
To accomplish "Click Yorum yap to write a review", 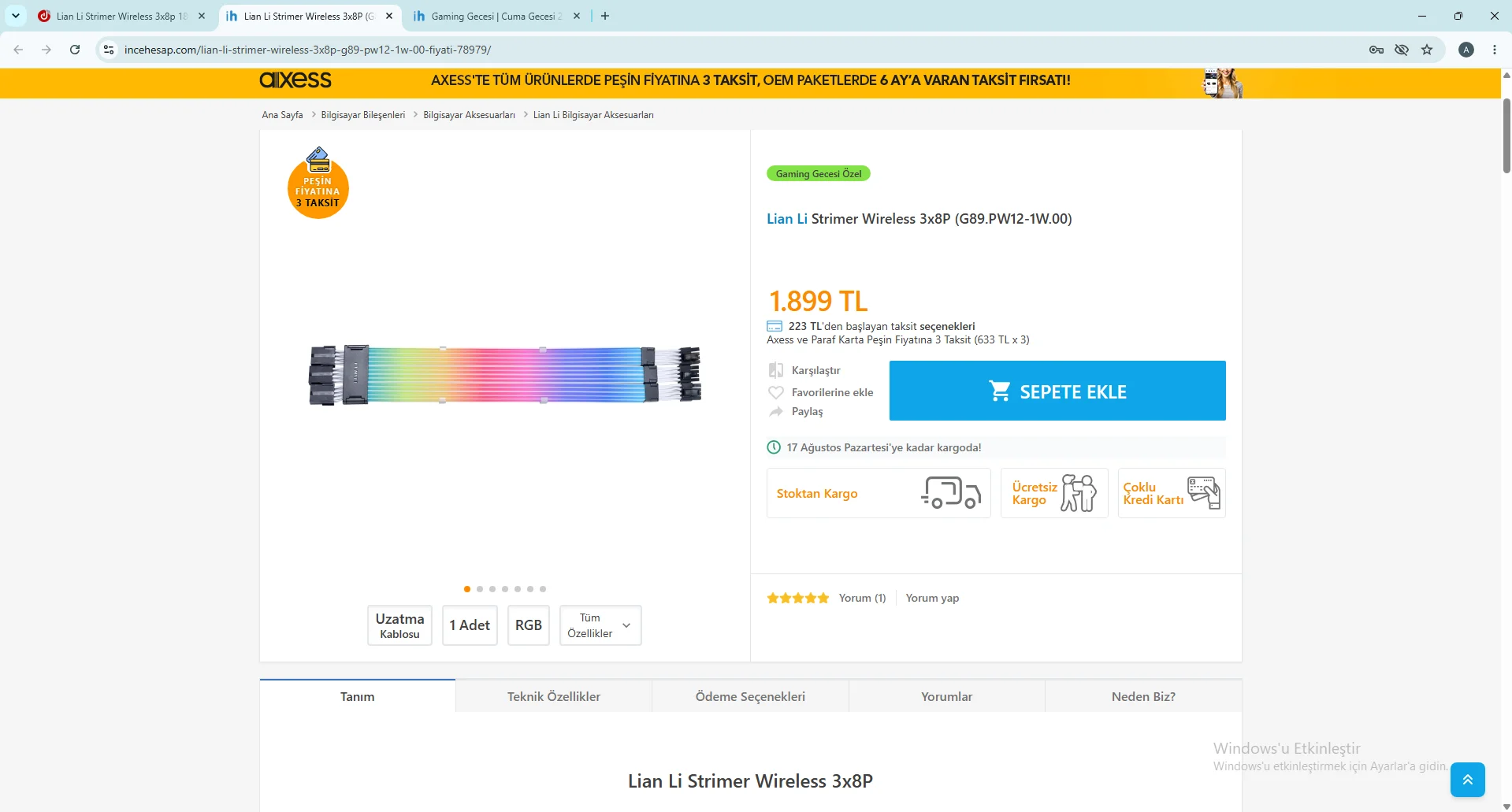I will (x=932, y=598).
